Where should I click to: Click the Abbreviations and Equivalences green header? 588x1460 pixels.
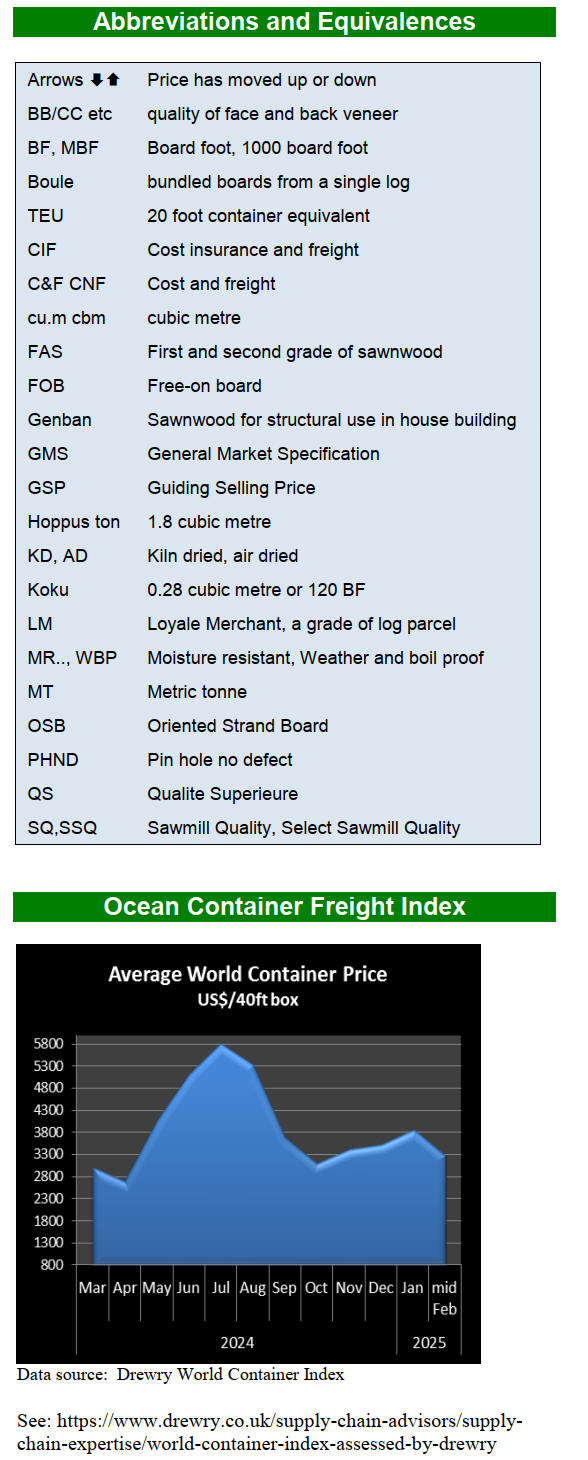[x=284, y=21]
